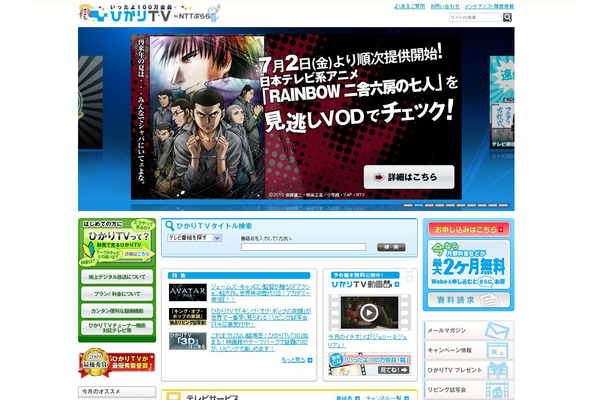
Task: Play the ひかりTV動画 preview video
Action: pos(369,312)
